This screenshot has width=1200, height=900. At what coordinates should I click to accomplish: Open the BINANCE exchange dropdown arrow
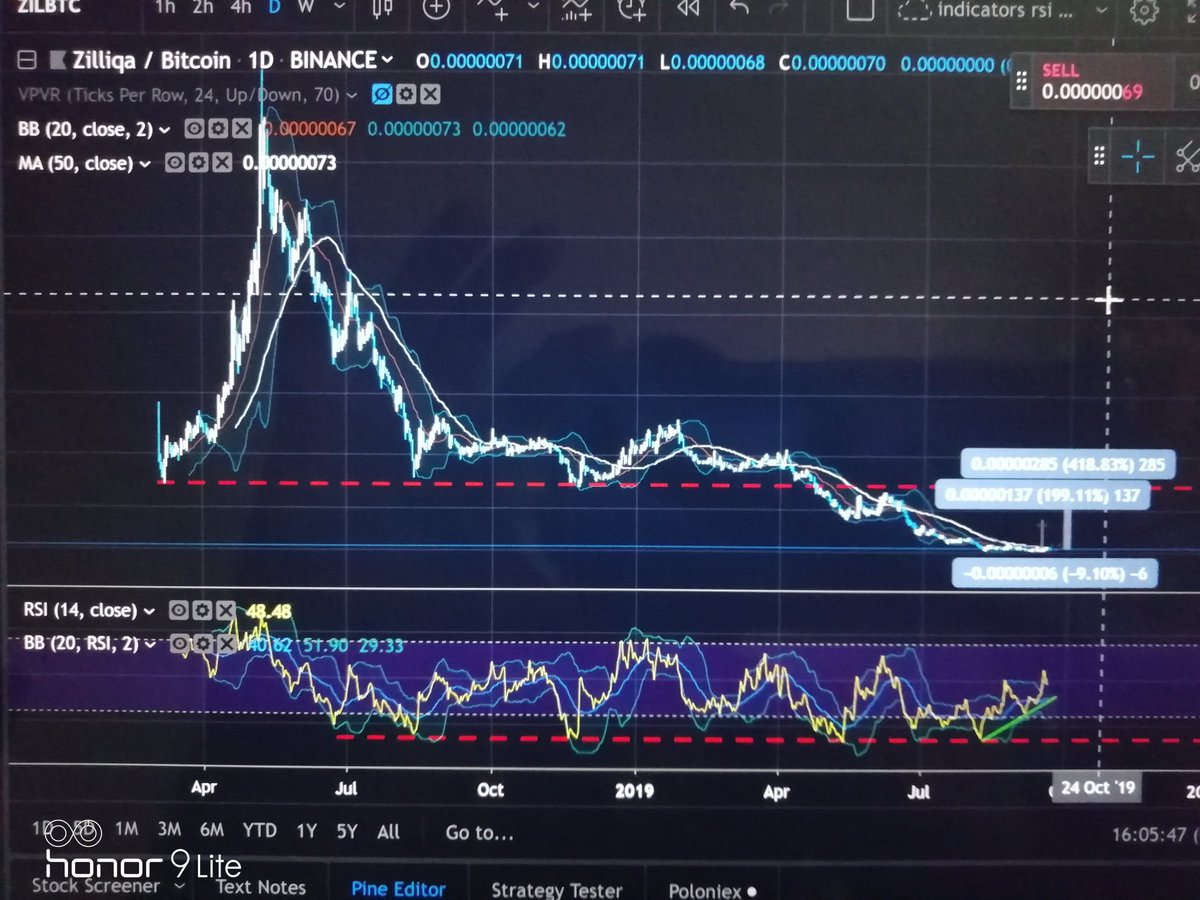point(386,62)
